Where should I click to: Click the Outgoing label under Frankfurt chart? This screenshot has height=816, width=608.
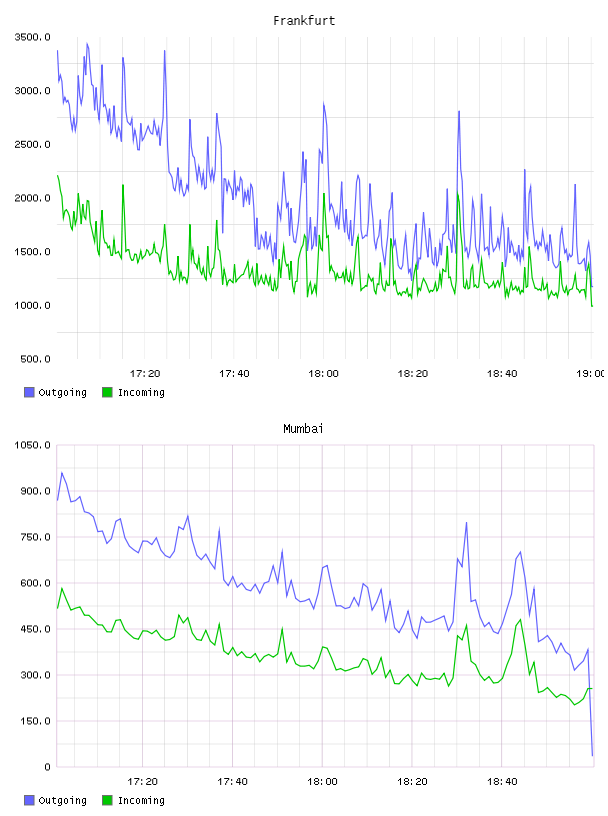62,393
